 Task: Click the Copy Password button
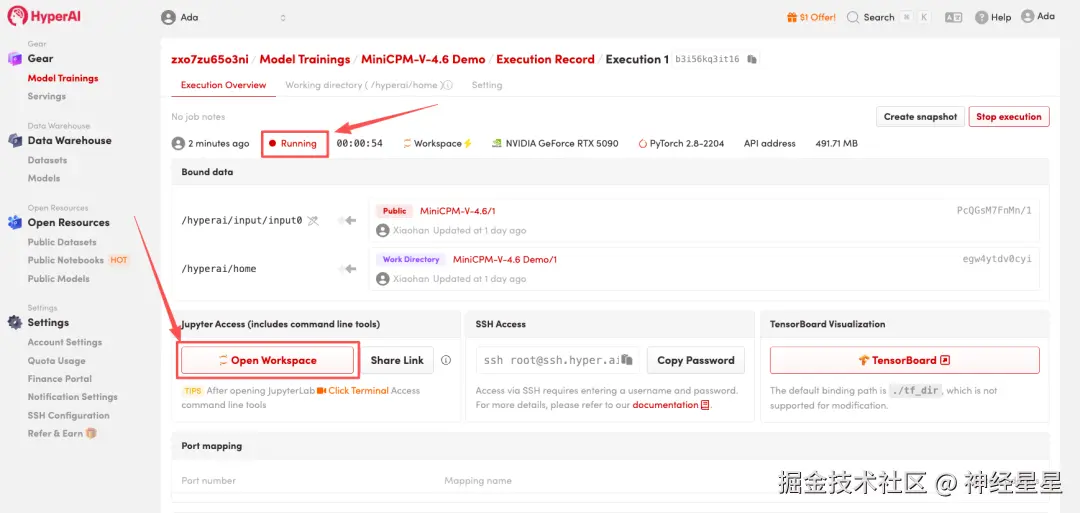(696, 360)
